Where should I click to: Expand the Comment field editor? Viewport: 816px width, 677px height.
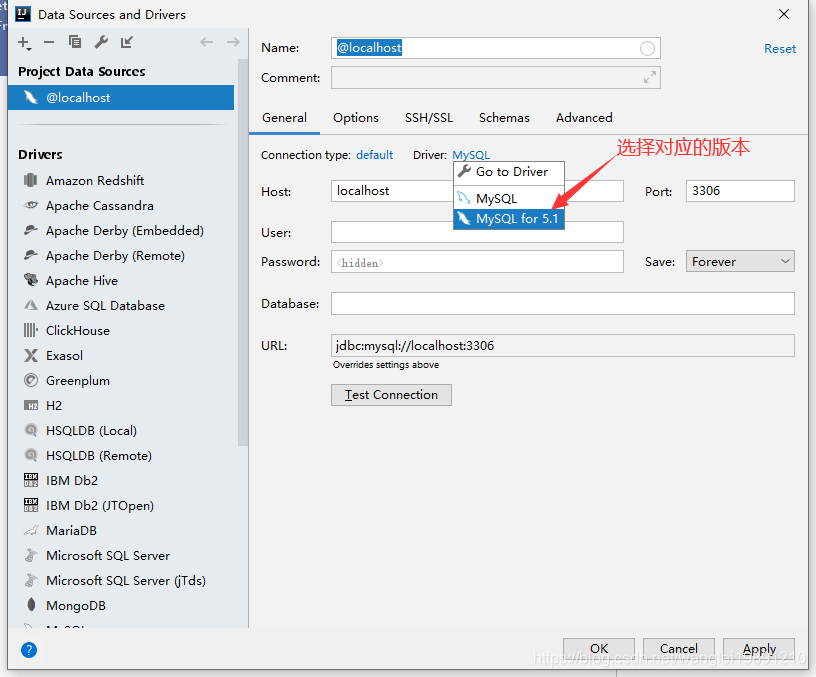click(x=649, y=78)
